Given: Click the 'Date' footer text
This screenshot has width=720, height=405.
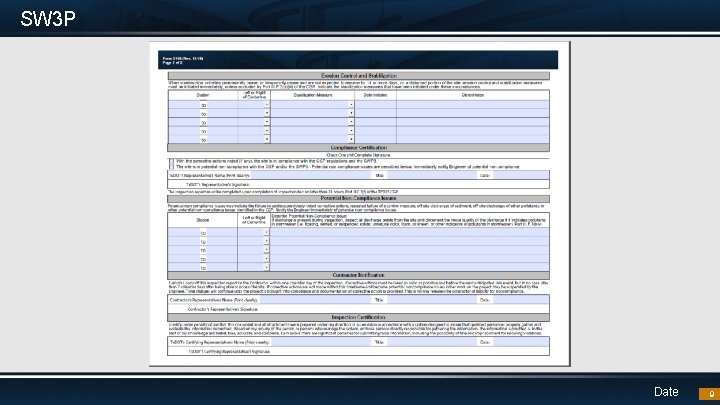Looking at the screenshot, I should point(666,392).
